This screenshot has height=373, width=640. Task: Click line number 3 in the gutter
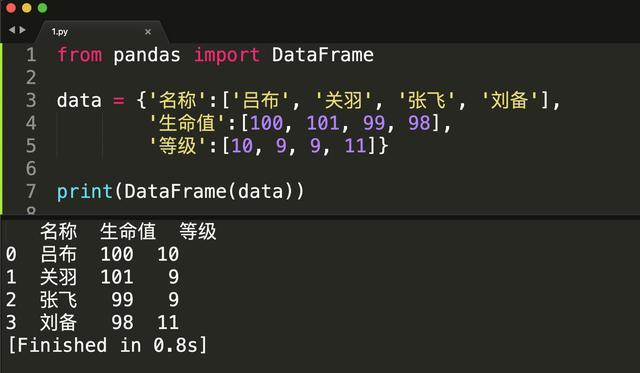click(31, 100)
